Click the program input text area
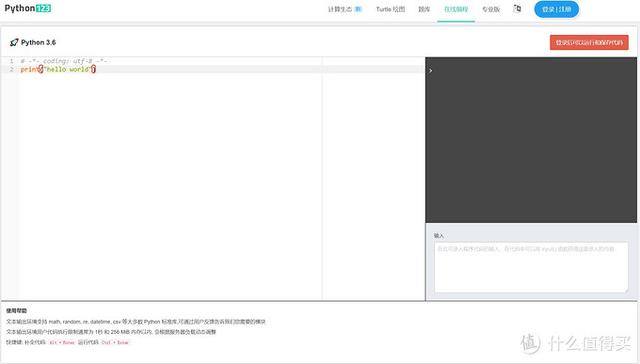This screenshot has width=640, height=364. (x=531, y=267)
